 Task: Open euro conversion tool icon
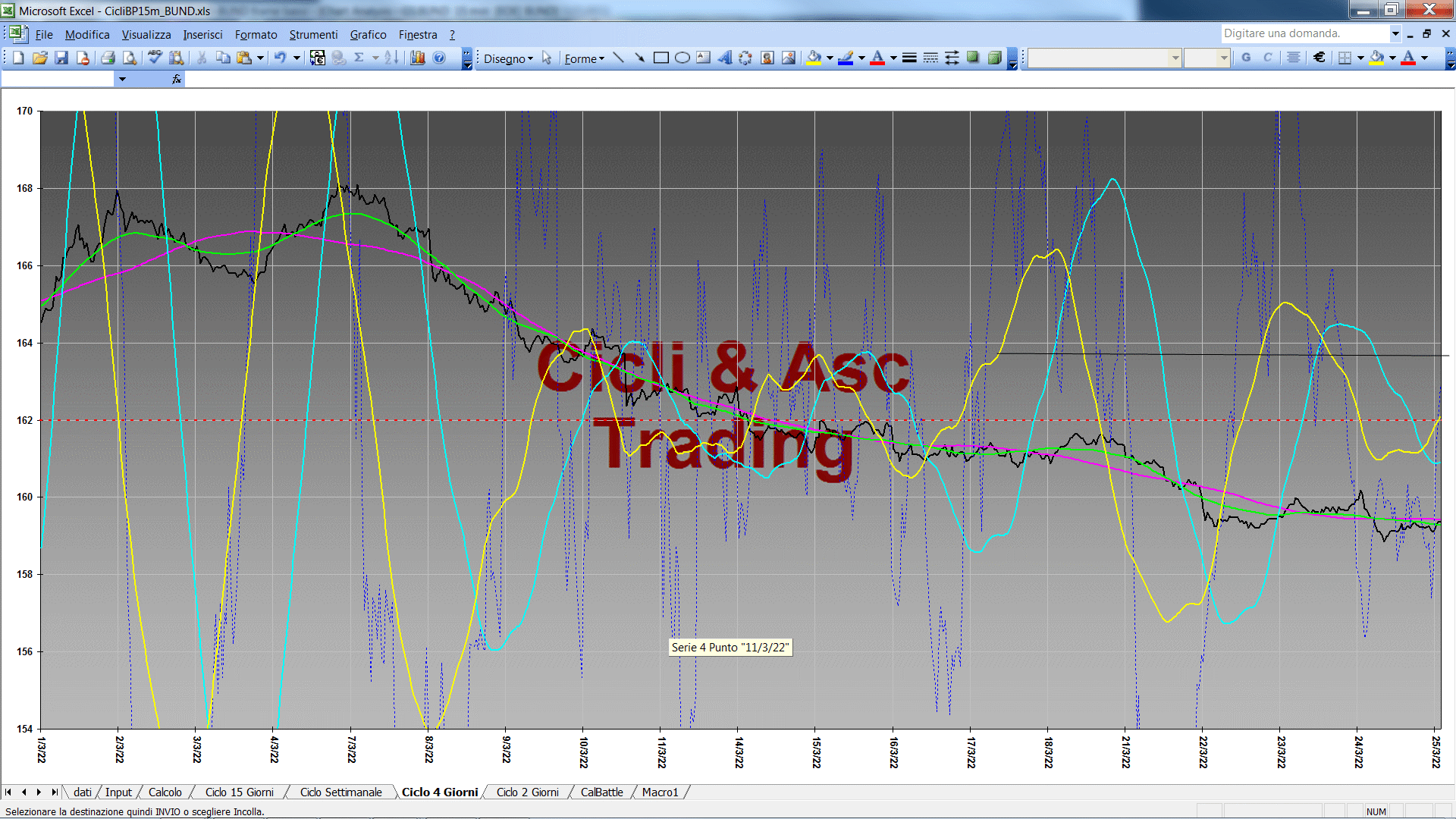click(318, 58)
